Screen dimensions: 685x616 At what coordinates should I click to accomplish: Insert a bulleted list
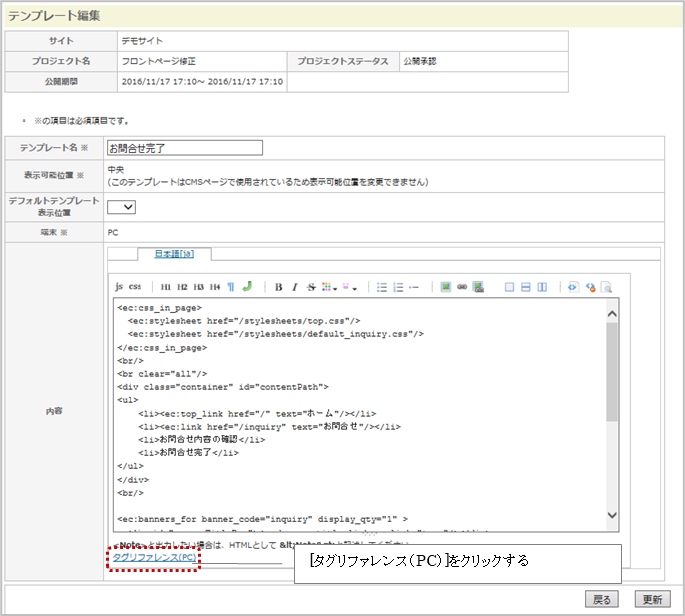[x=381, y=286]
